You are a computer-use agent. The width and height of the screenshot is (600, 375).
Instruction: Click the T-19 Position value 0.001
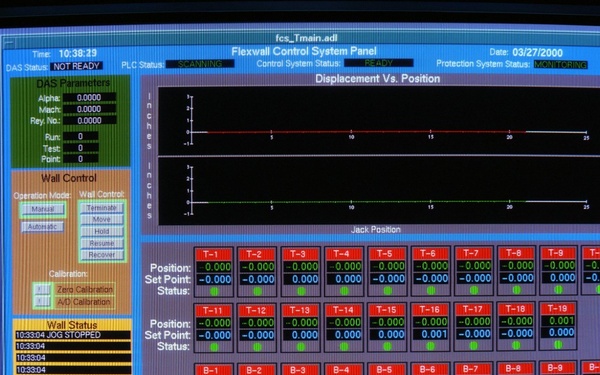point(559,321)
